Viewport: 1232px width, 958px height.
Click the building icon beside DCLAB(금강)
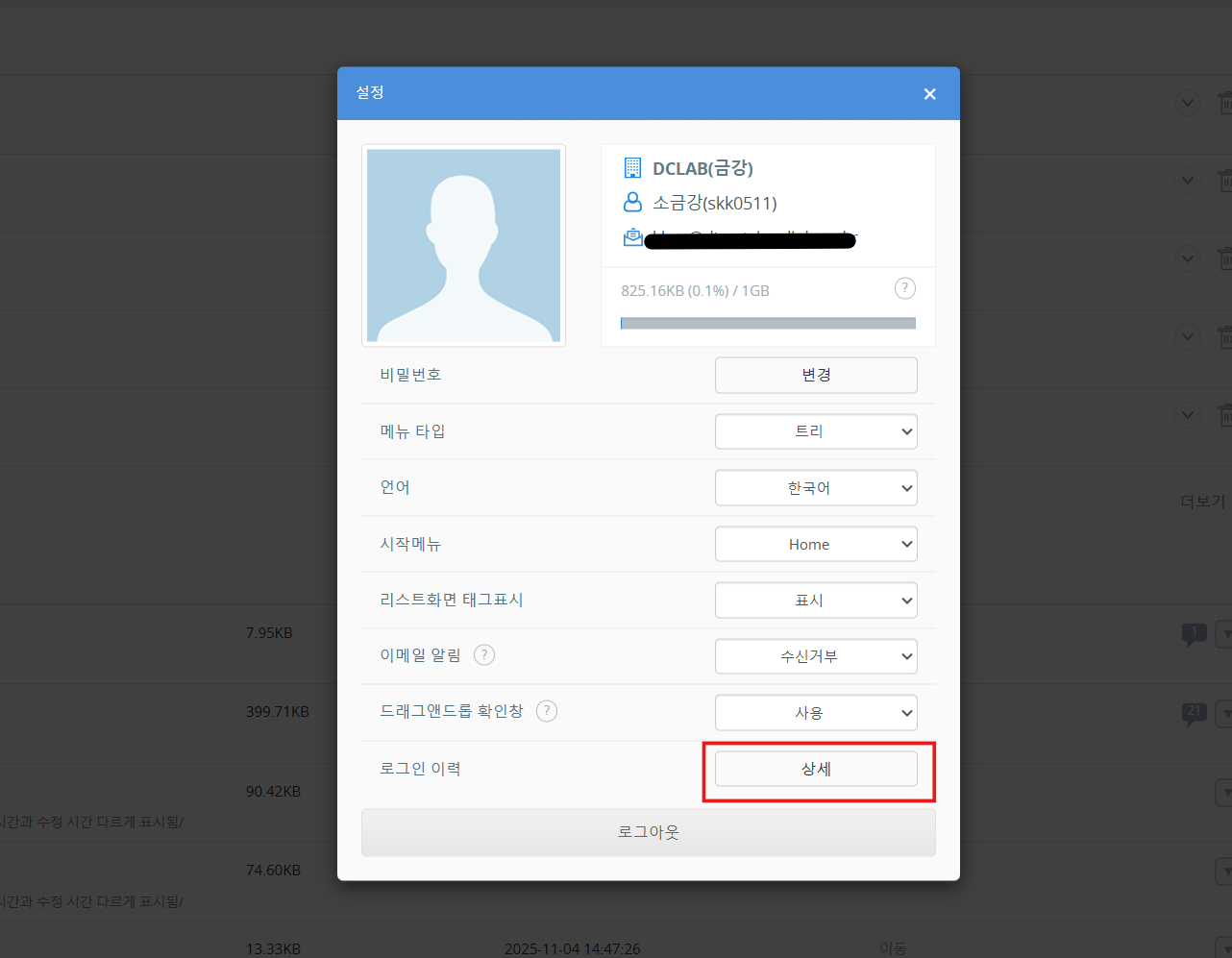(632, 168)
